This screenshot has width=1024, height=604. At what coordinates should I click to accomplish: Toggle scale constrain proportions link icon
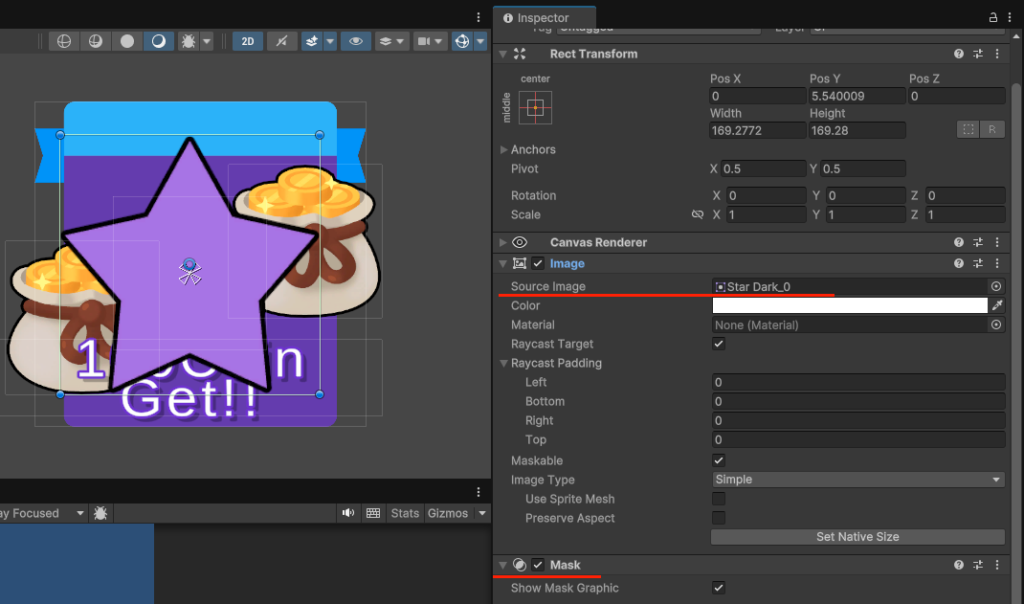(x=697, y=214)
